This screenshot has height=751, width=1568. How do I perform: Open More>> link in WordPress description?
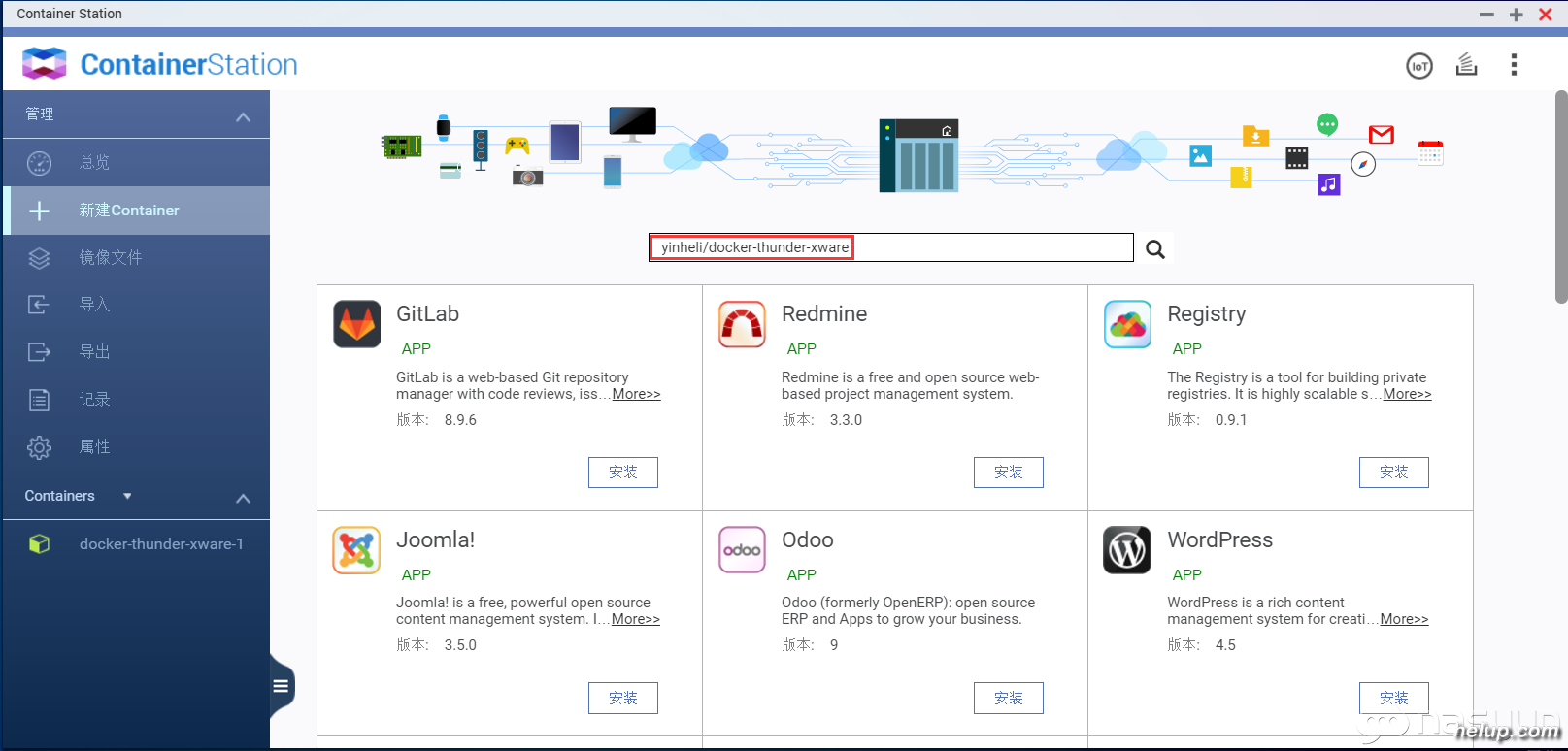pyautogui.click(x=1404, y=619)
